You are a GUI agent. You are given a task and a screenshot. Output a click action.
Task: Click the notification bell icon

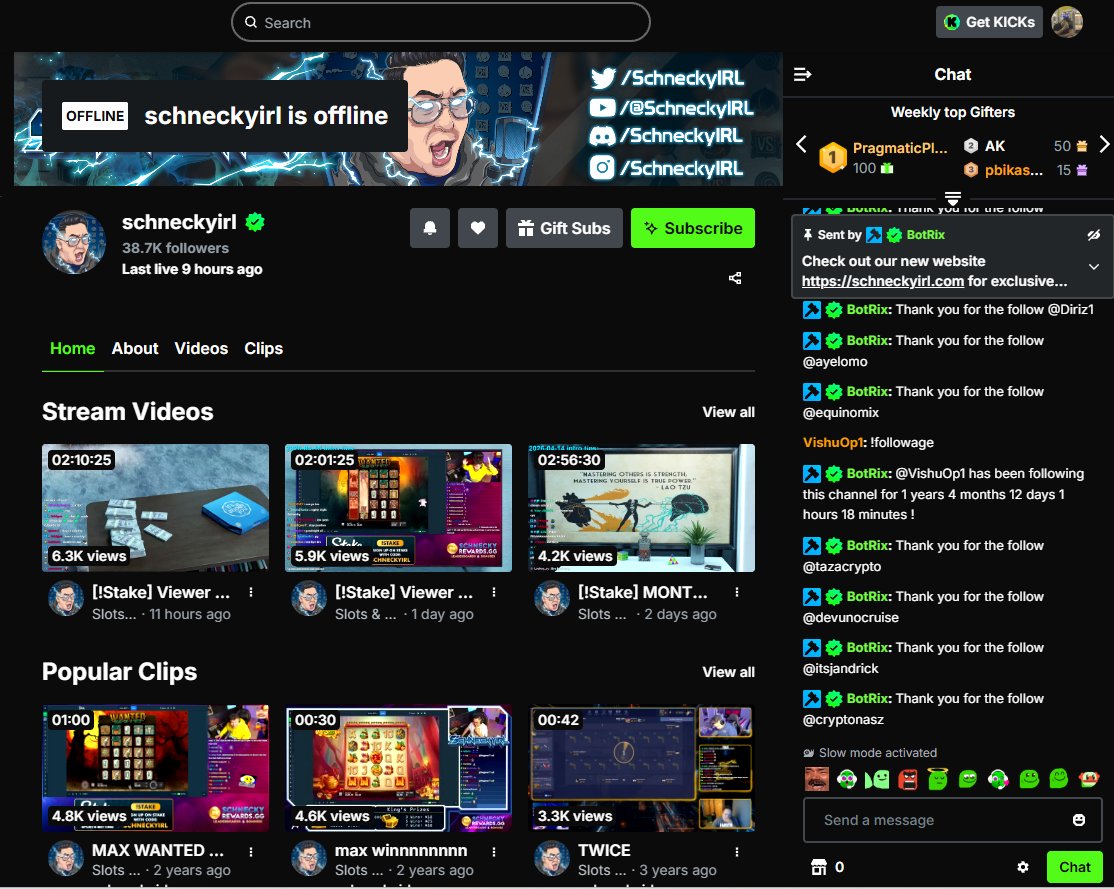(x=430, y=228)
